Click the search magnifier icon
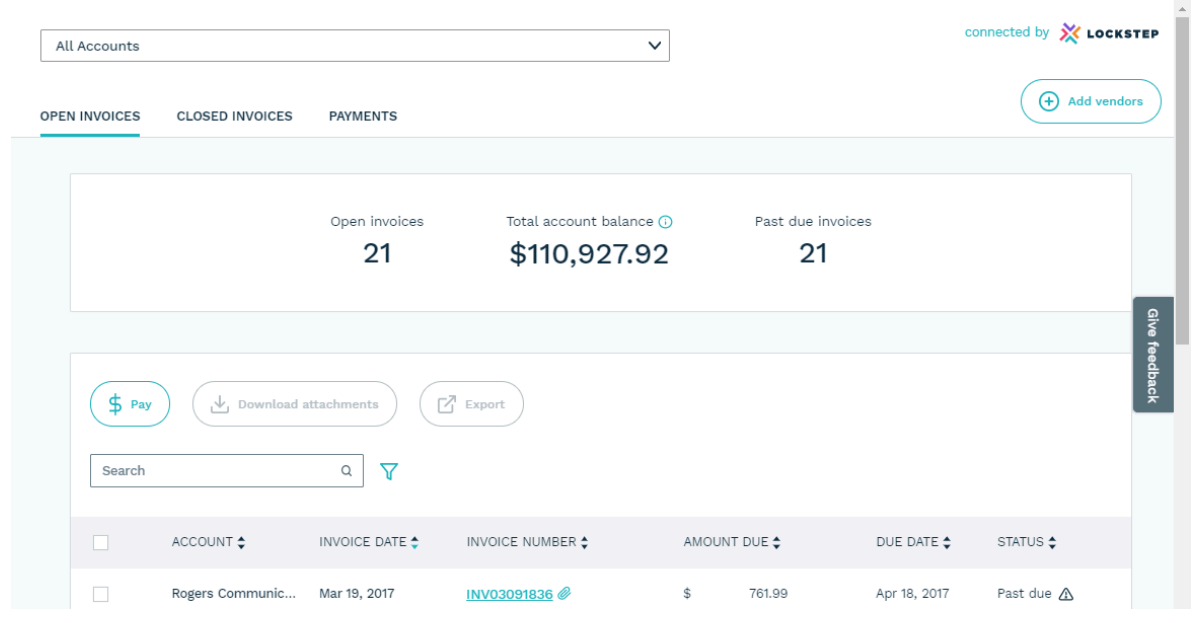Image resolution: width=1193 pixels, height=623 pixels. 346,471
